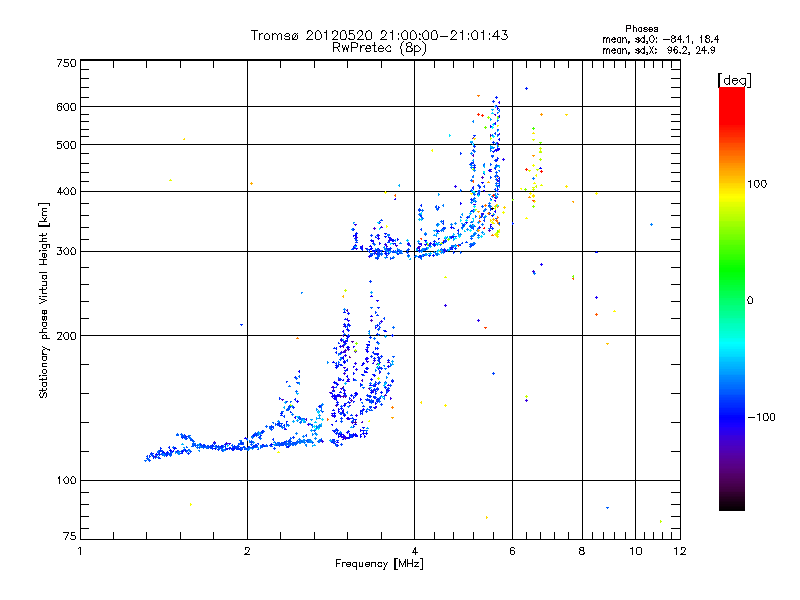Click the y-axis tick label '750'
This screenshot has width=800, height=600.
click(x=66, y=63)
